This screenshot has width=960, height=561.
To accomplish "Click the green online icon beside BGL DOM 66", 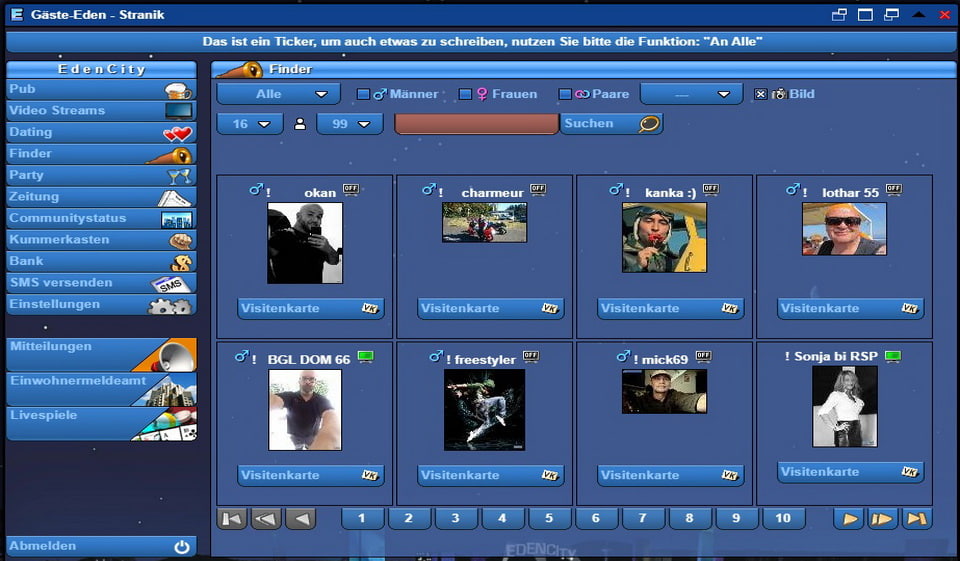I will point(365,356).
